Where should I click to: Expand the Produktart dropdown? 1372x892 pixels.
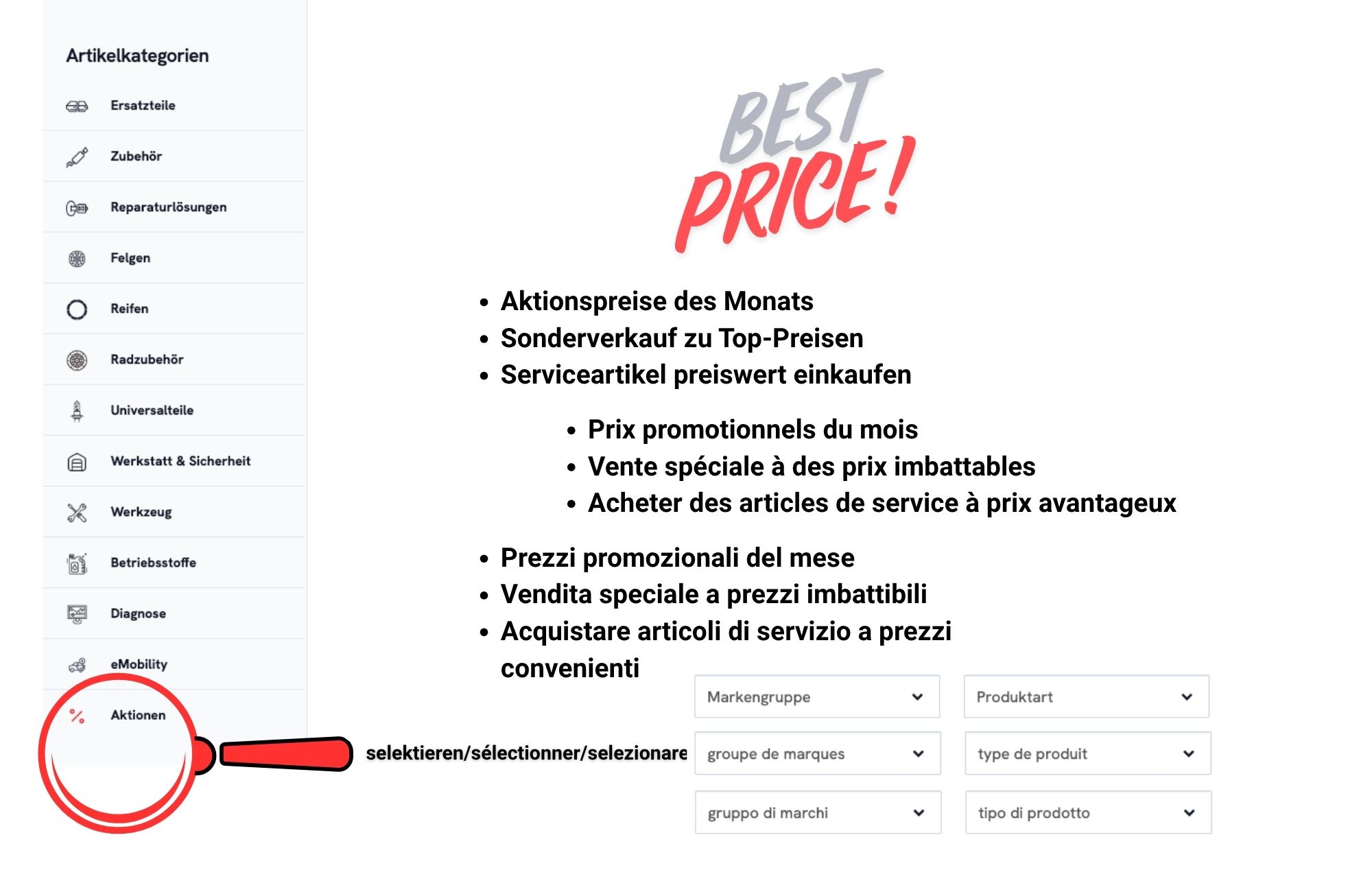pyautogui.click(x=1086, y=697)
